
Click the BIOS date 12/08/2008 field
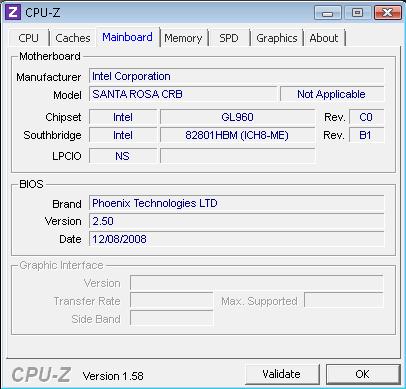point(236,239)
